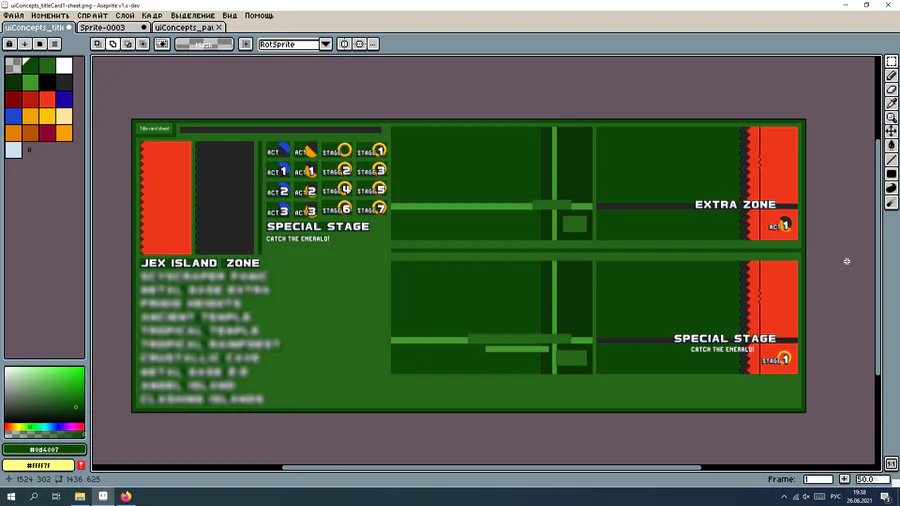900x506 pixels.
Task: Pick the pale blue palette swatch
Action: click(14, 150)
